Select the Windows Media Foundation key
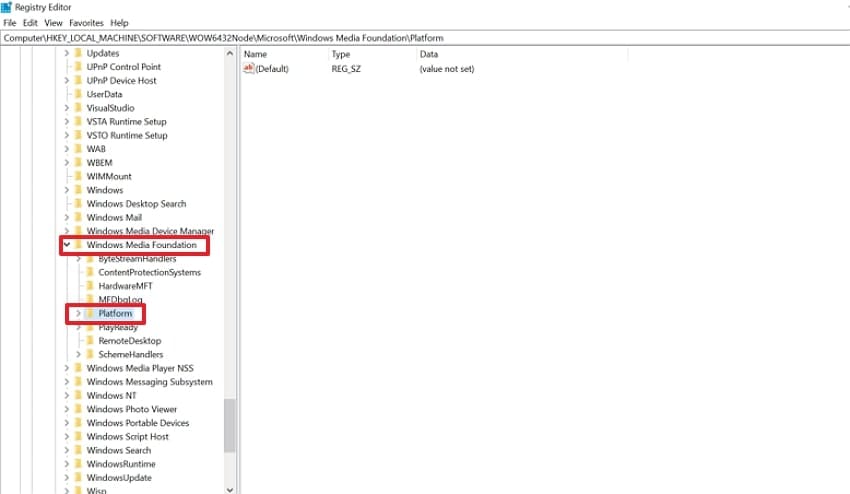The width and height of the screenshot is (850, 494). coord(141,245)
